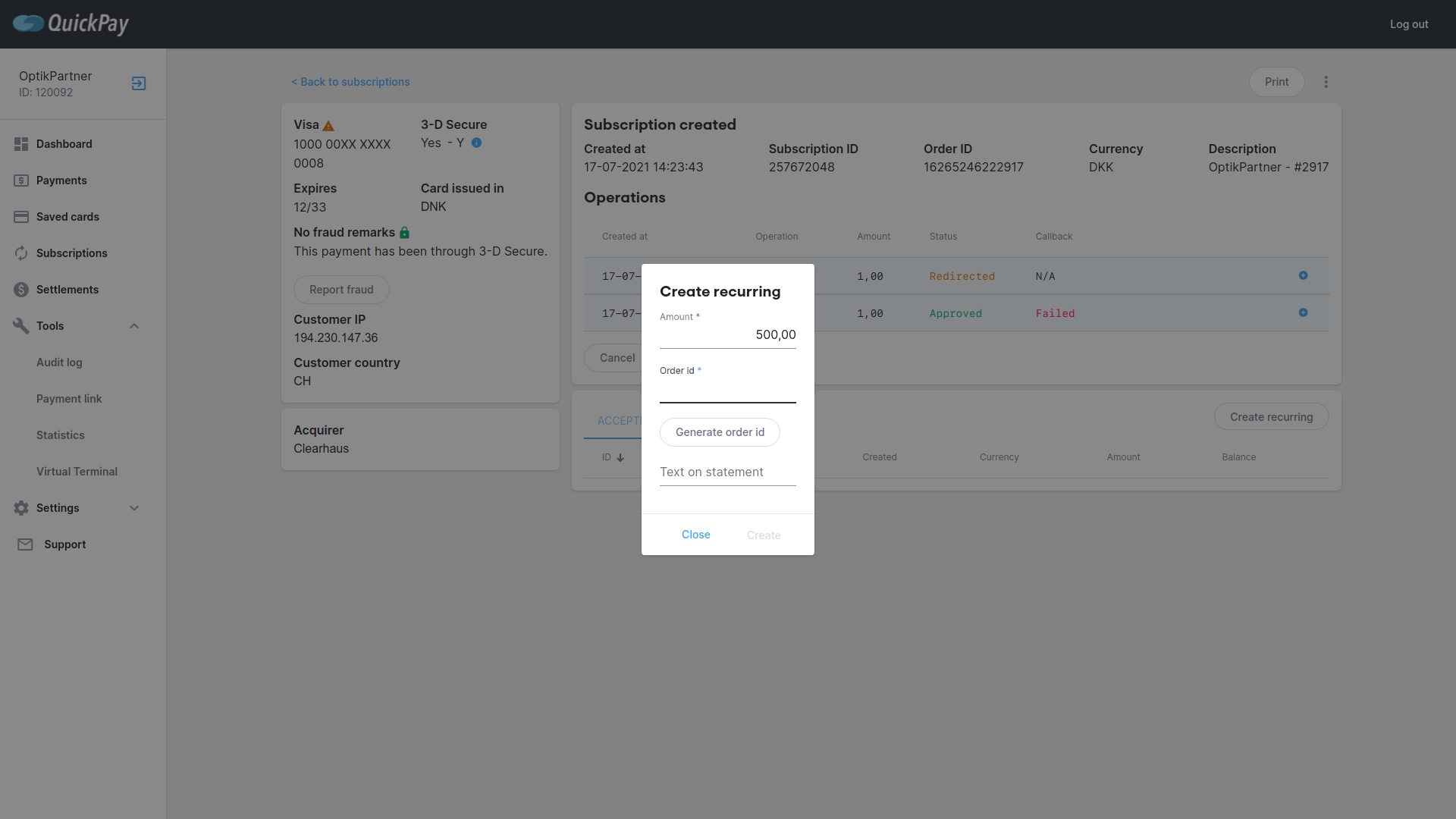Viewport: 1456px width, 819px height.
Task: Open the three-dot options menu near Print
Action: [x=1326, y=82]
